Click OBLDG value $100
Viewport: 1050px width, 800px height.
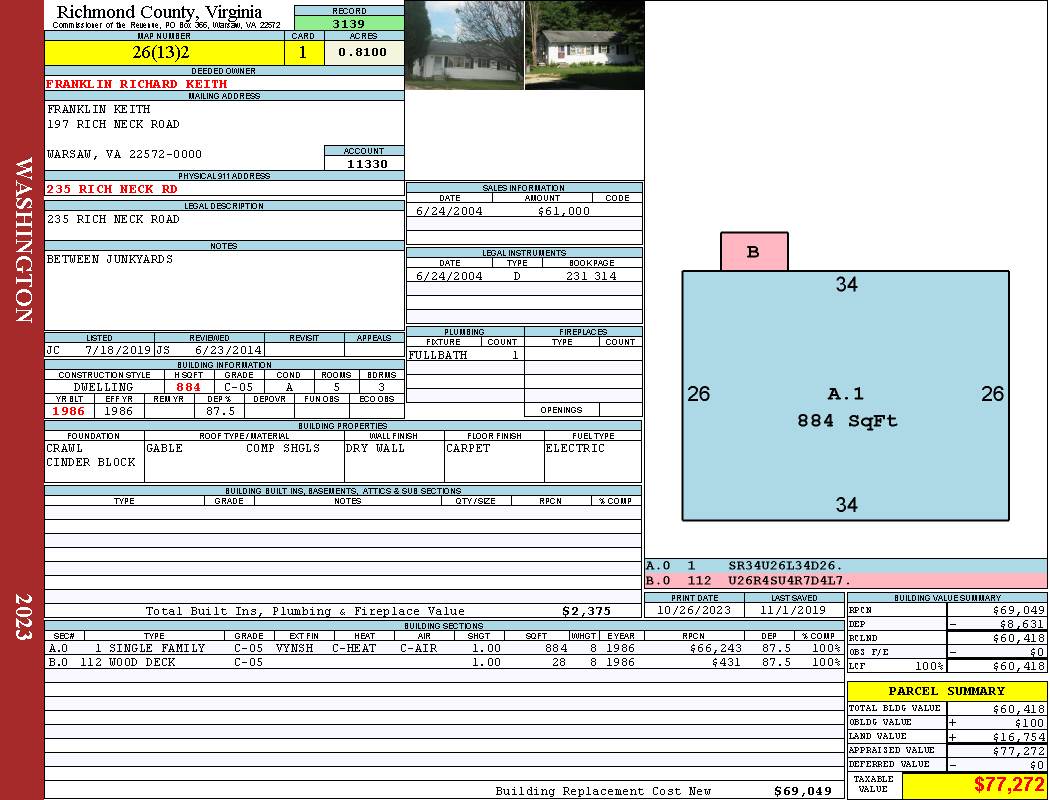[x=1029, y=722]
